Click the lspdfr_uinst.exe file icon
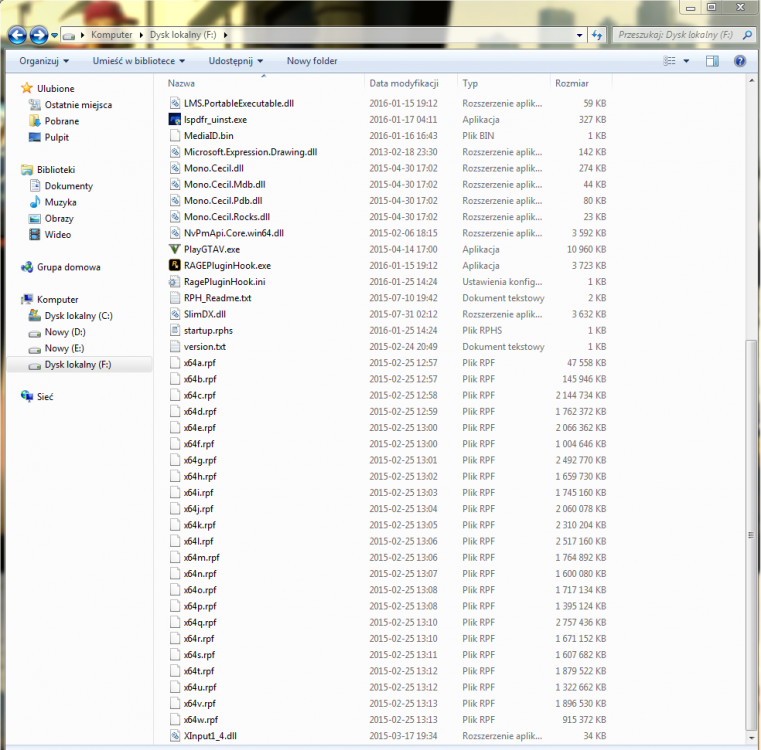761x750 pixels. [x=175, y=119]
